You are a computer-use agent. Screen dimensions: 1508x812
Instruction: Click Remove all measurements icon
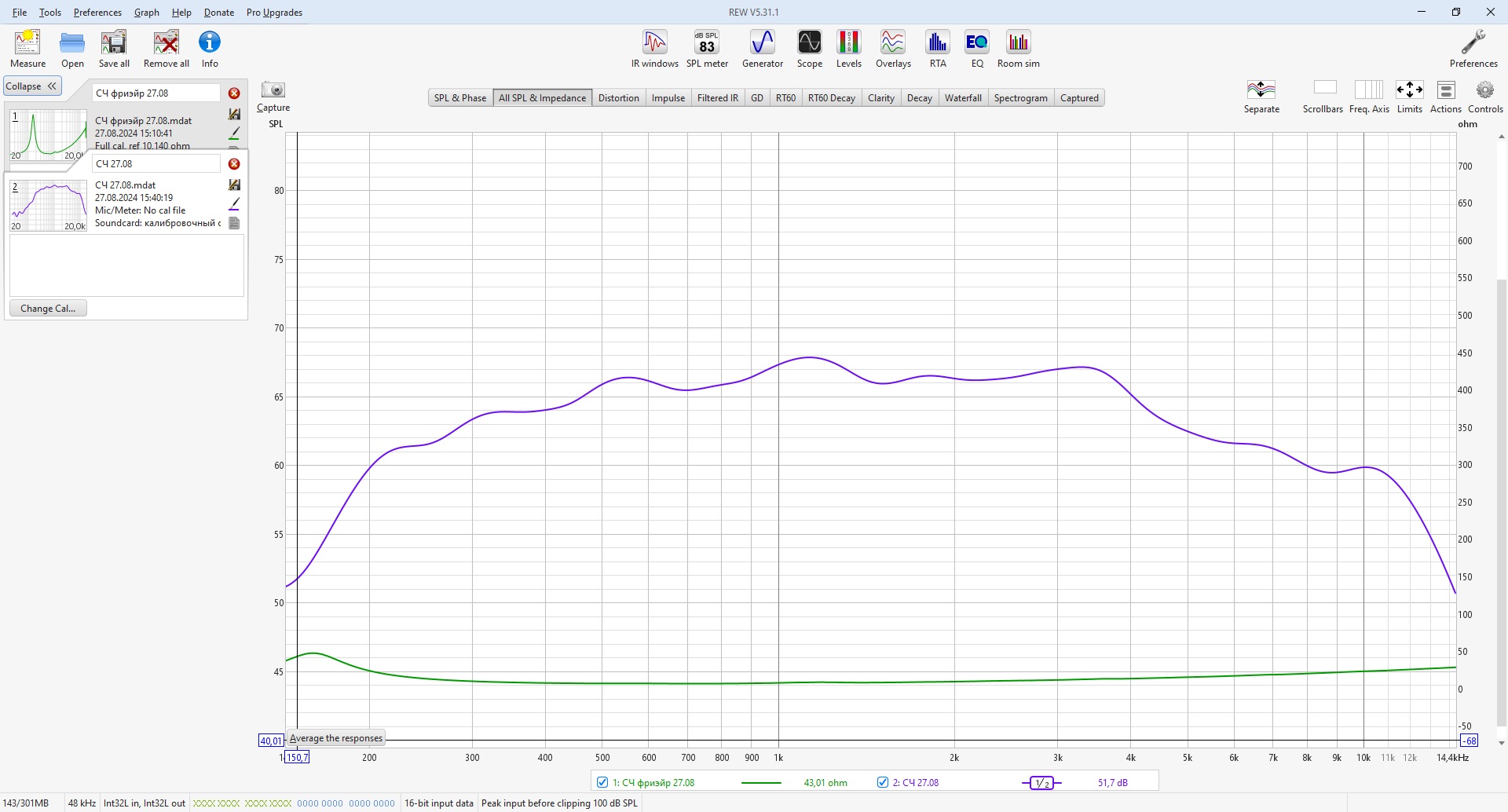click(167, 49)
